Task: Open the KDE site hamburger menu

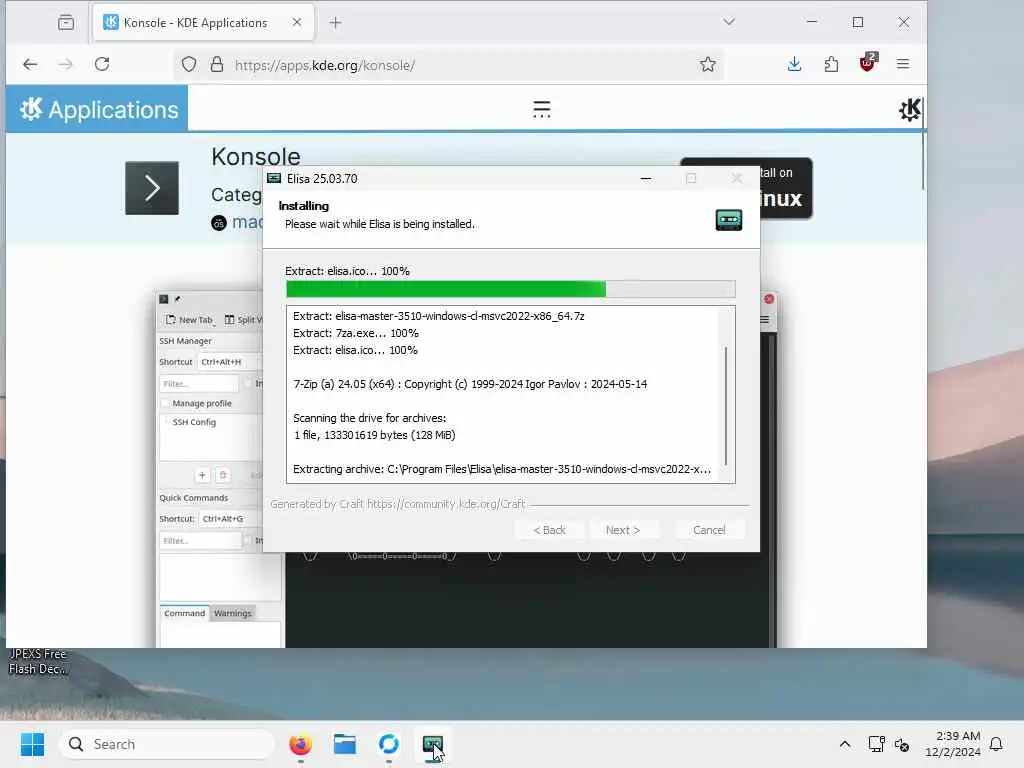Action: pyautogui.click(x=541, y=109)
